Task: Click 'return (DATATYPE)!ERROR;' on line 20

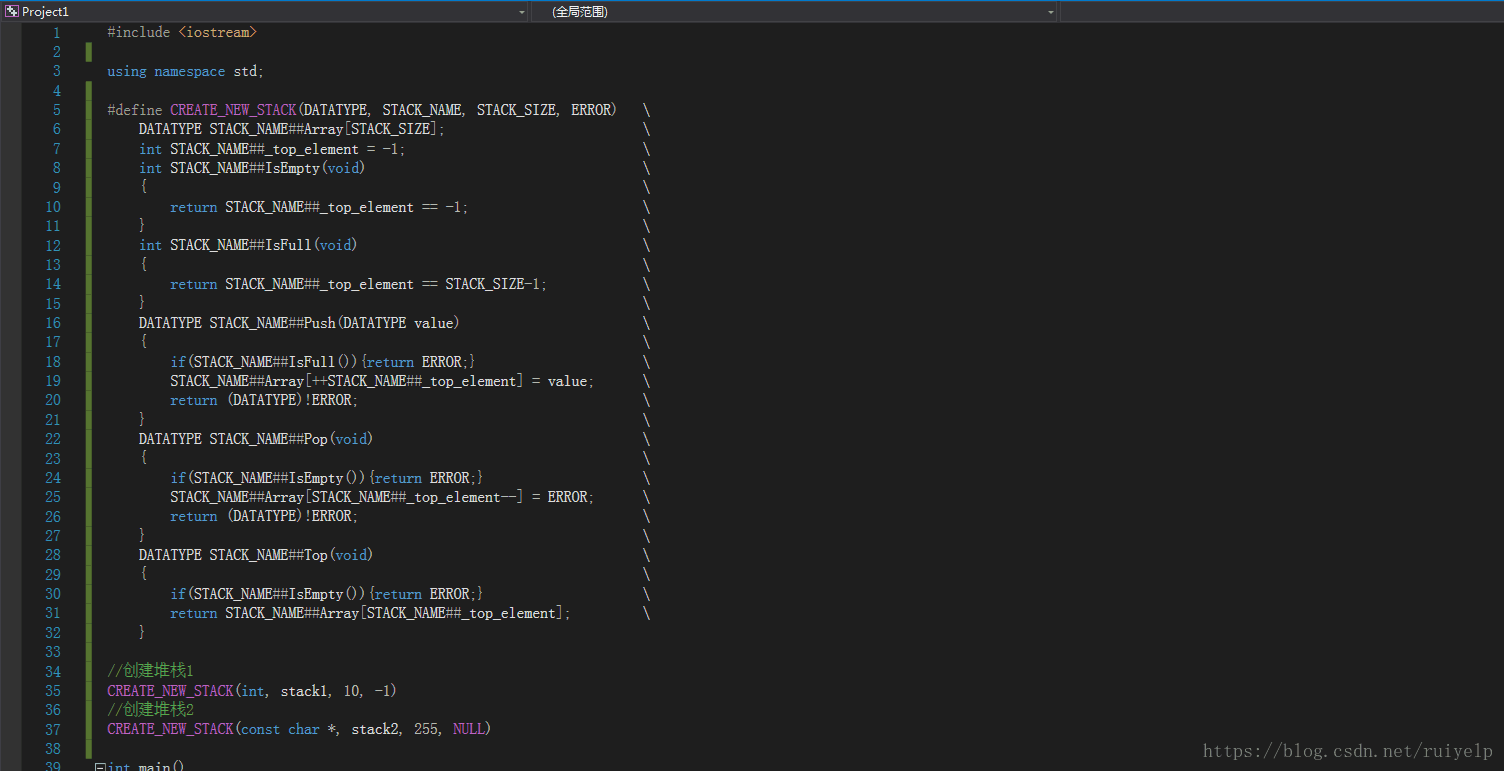Action: click(264, 400)
